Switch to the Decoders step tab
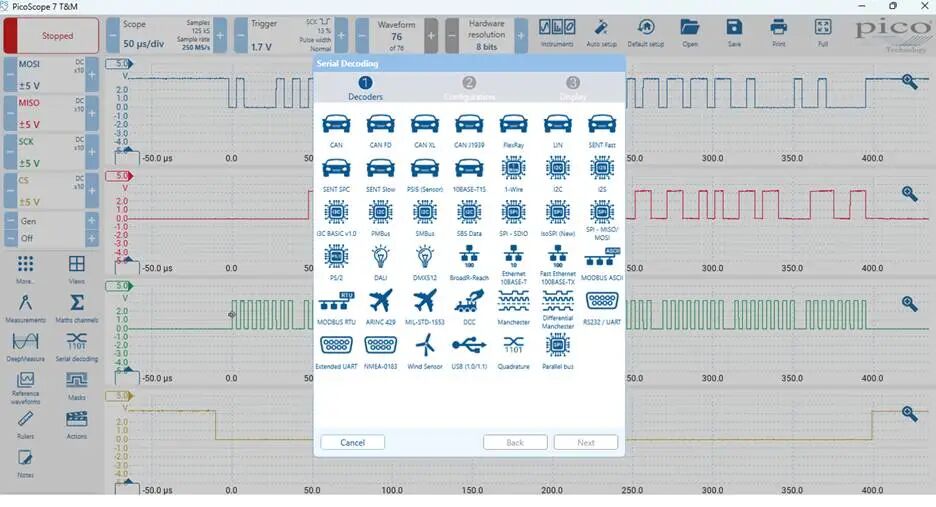Viewport: 936px width, 507px height. (365, 88)
